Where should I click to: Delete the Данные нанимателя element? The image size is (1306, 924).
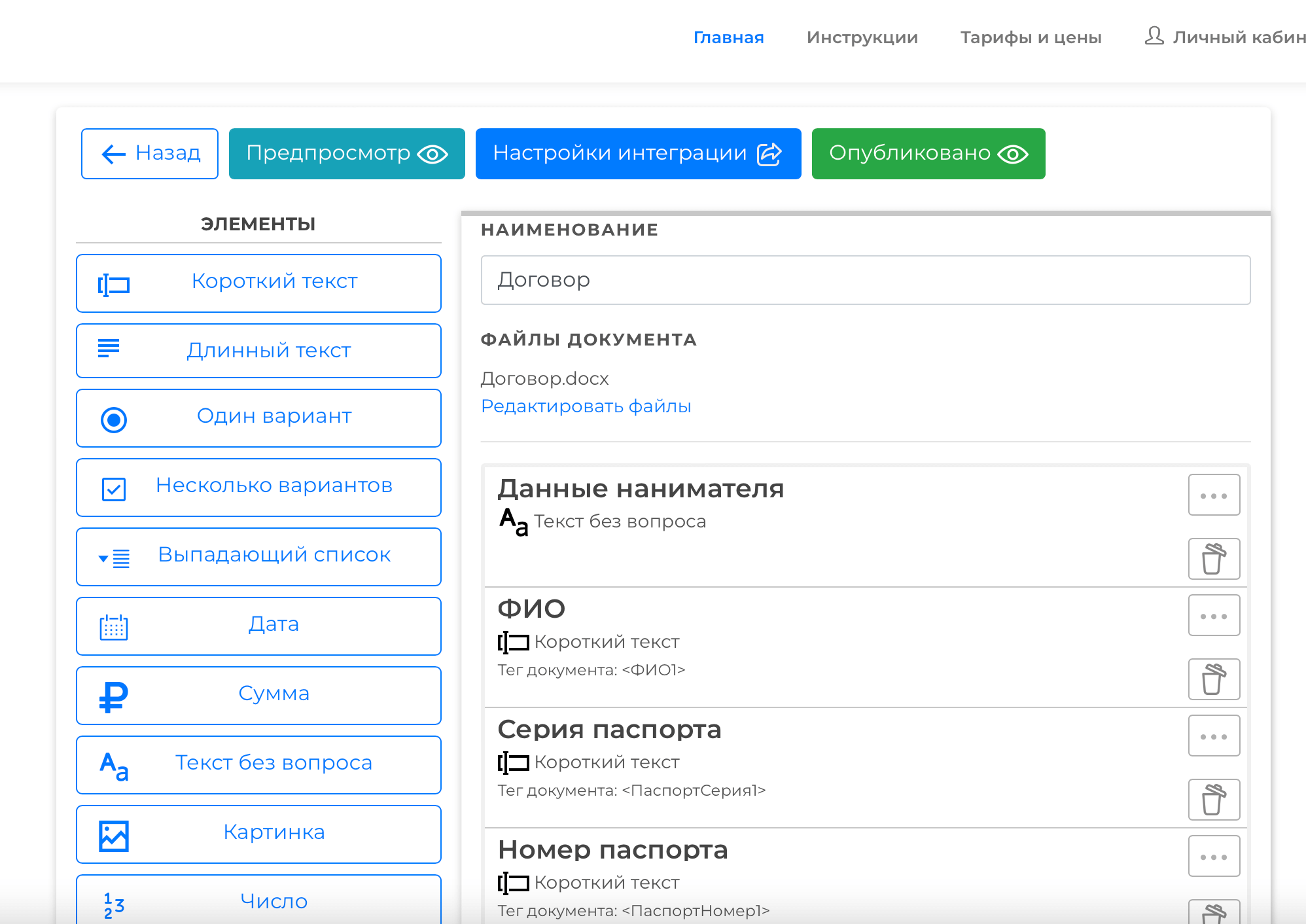[x=1214, y=559]
